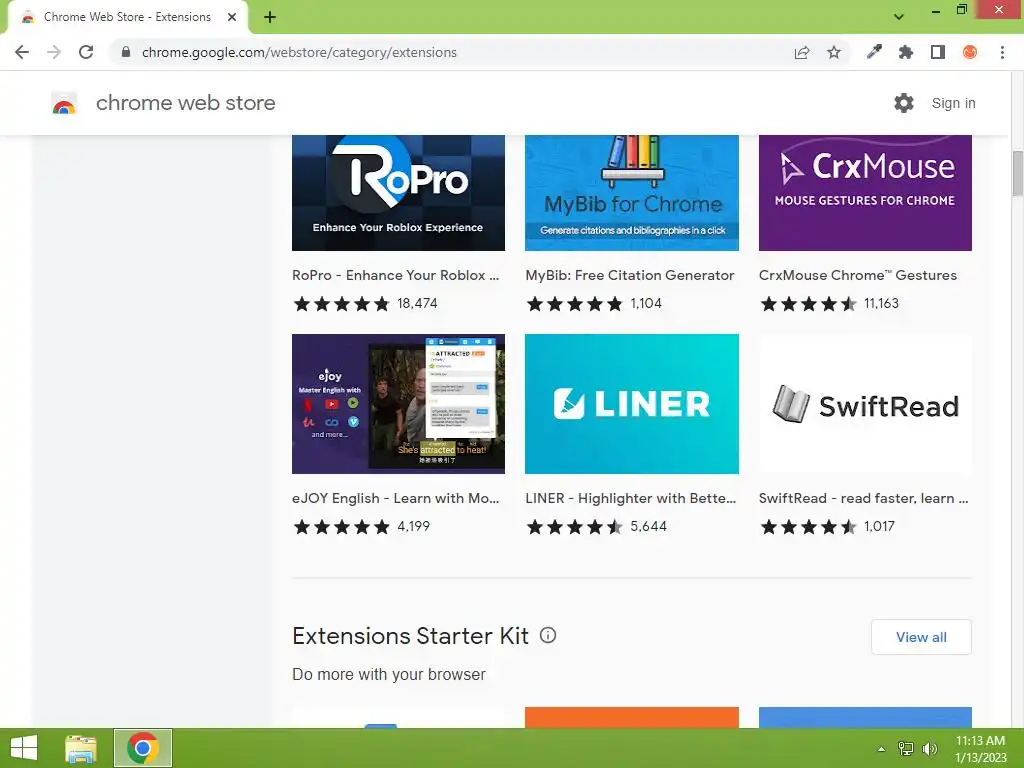Open File Explorer from taskbar
1024x768 pixels.
81,748
